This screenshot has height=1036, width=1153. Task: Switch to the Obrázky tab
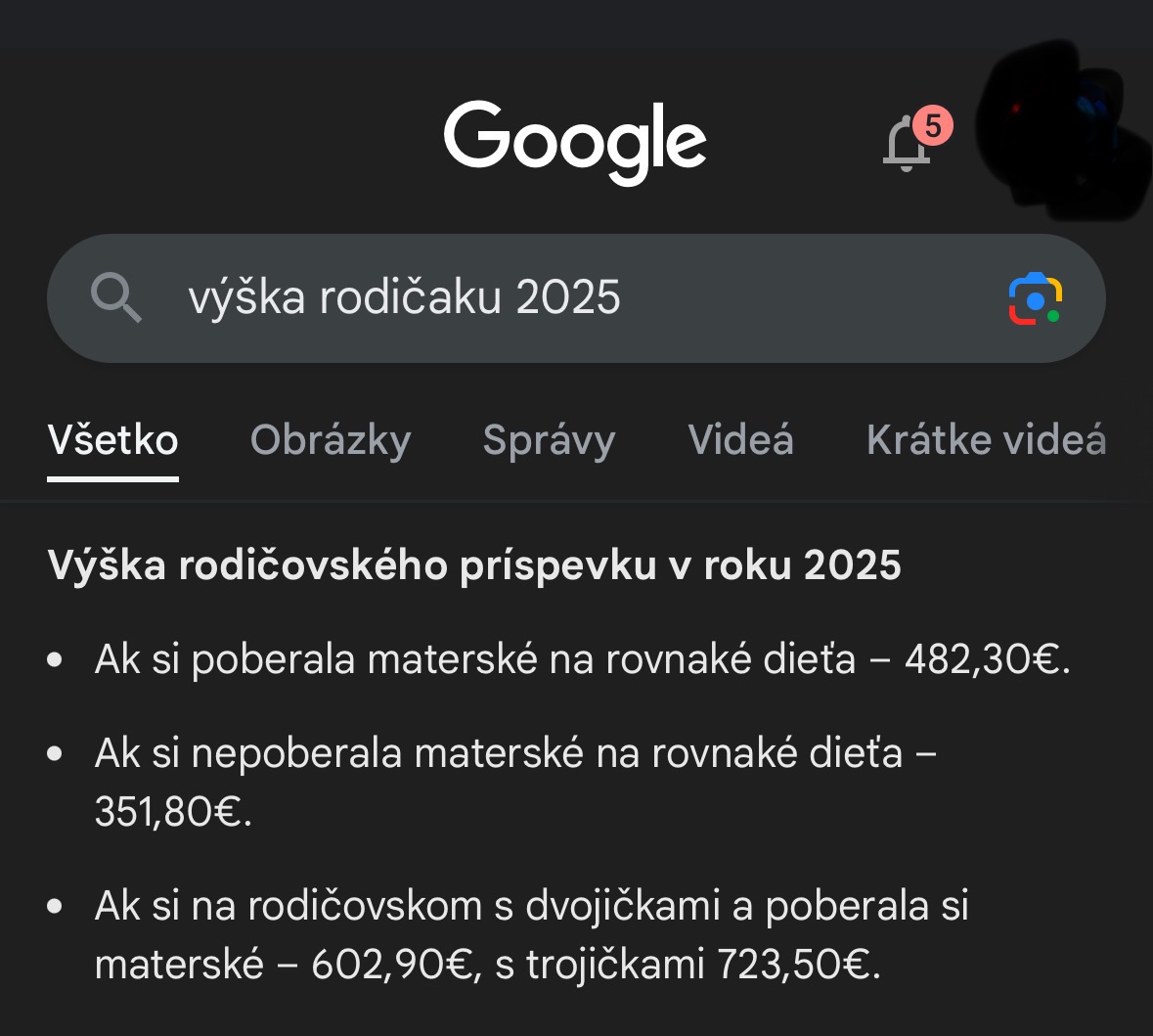pyautogui.click(x=331, y=440)
